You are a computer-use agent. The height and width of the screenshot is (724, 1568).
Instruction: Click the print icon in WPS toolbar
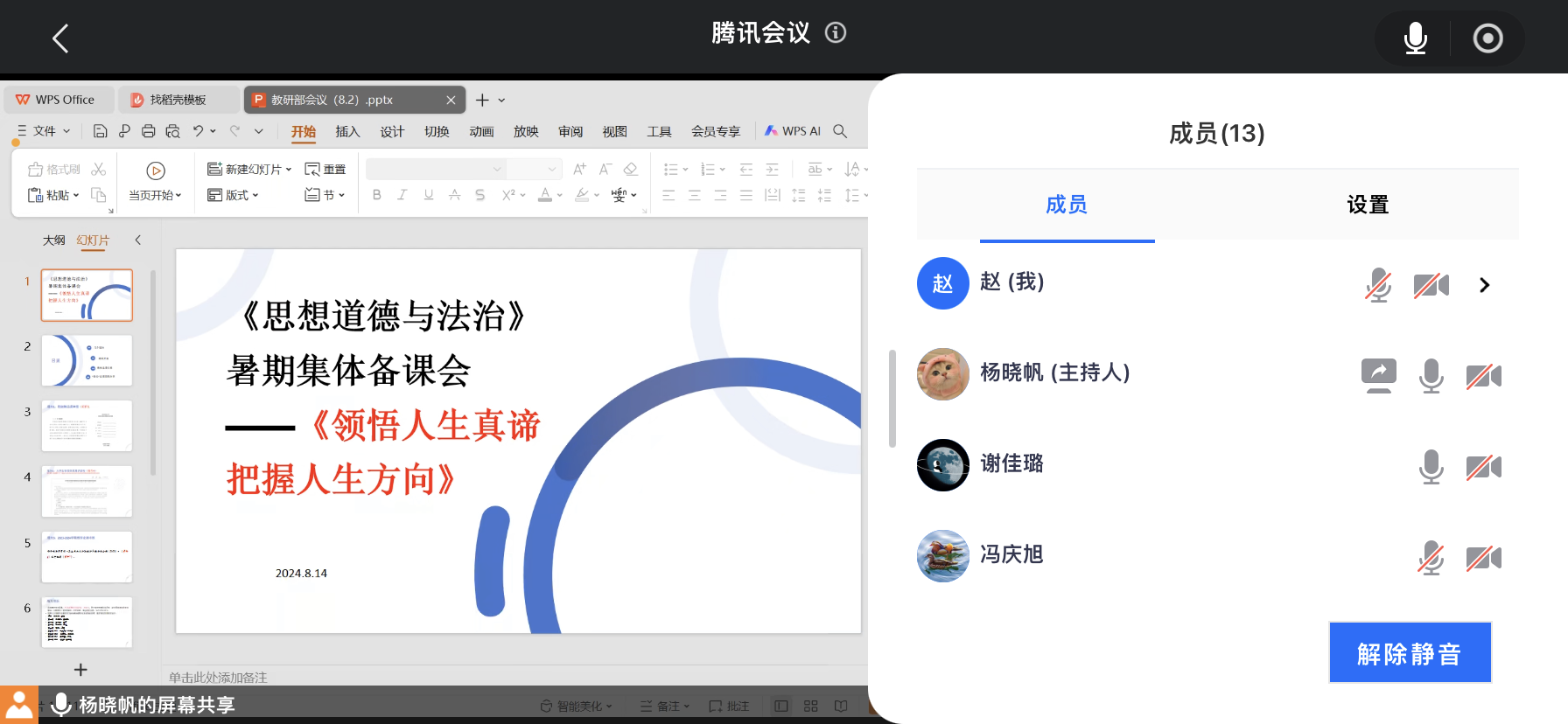click(149, 131)
